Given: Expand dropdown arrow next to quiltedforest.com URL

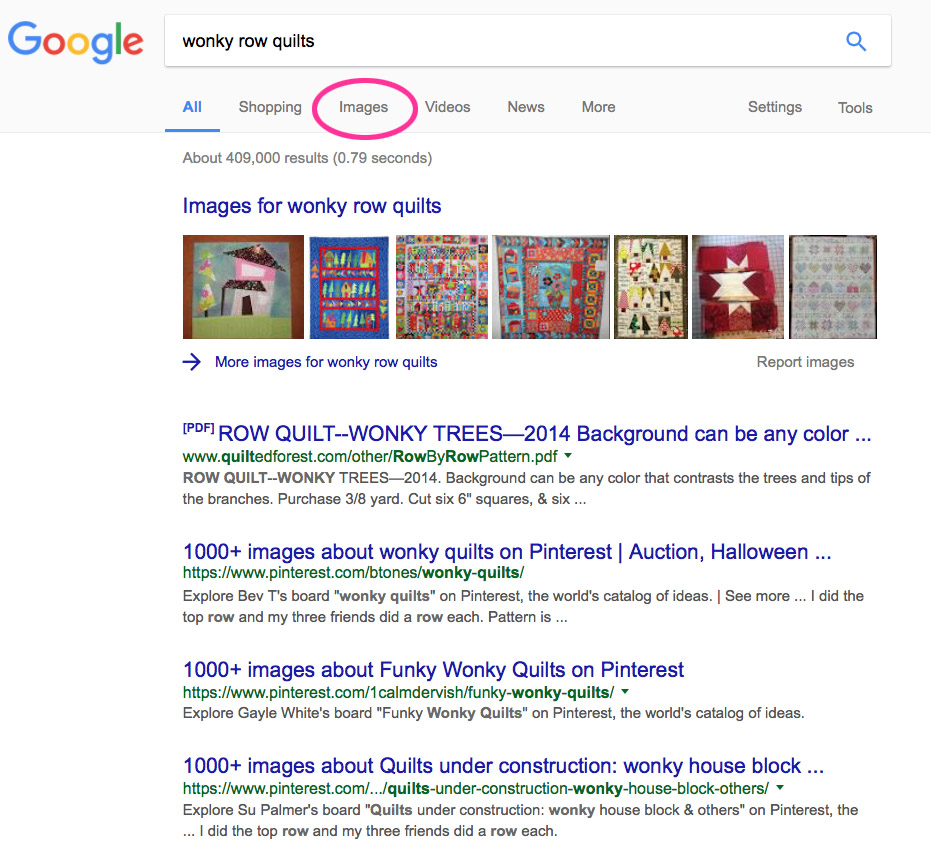Looking at the screenshot, I should (568, 456).
